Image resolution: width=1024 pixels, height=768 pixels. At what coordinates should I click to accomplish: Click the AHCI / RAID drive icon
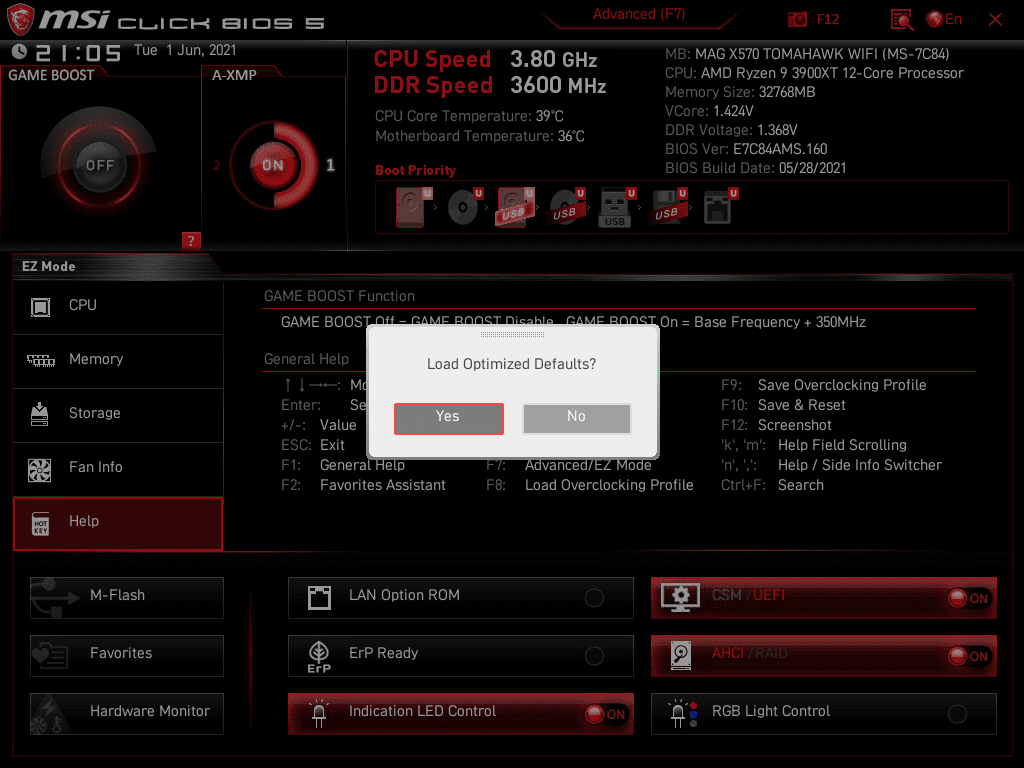680,656
